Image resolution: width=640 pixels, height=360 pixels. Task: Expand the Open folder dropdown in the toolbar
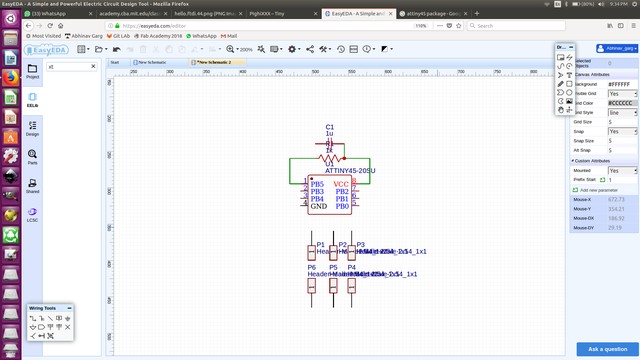[101, 49]
